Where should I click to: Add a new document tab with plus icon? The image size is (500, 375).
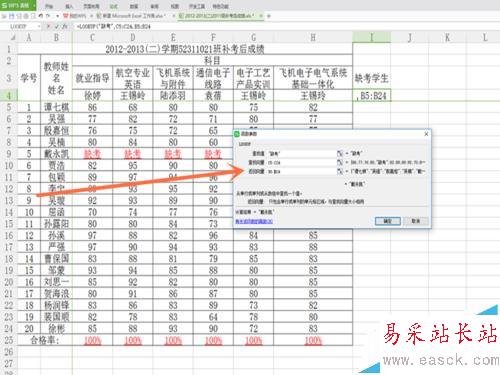(269, 16)
